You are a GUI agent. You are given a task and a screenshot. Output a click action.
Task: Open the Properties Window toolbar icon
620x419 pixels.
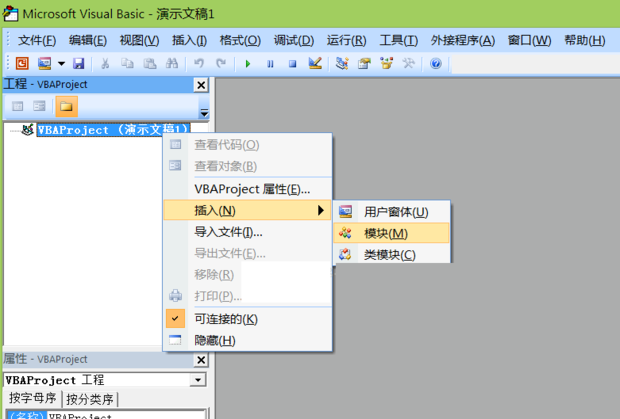(x=364, y=63)
